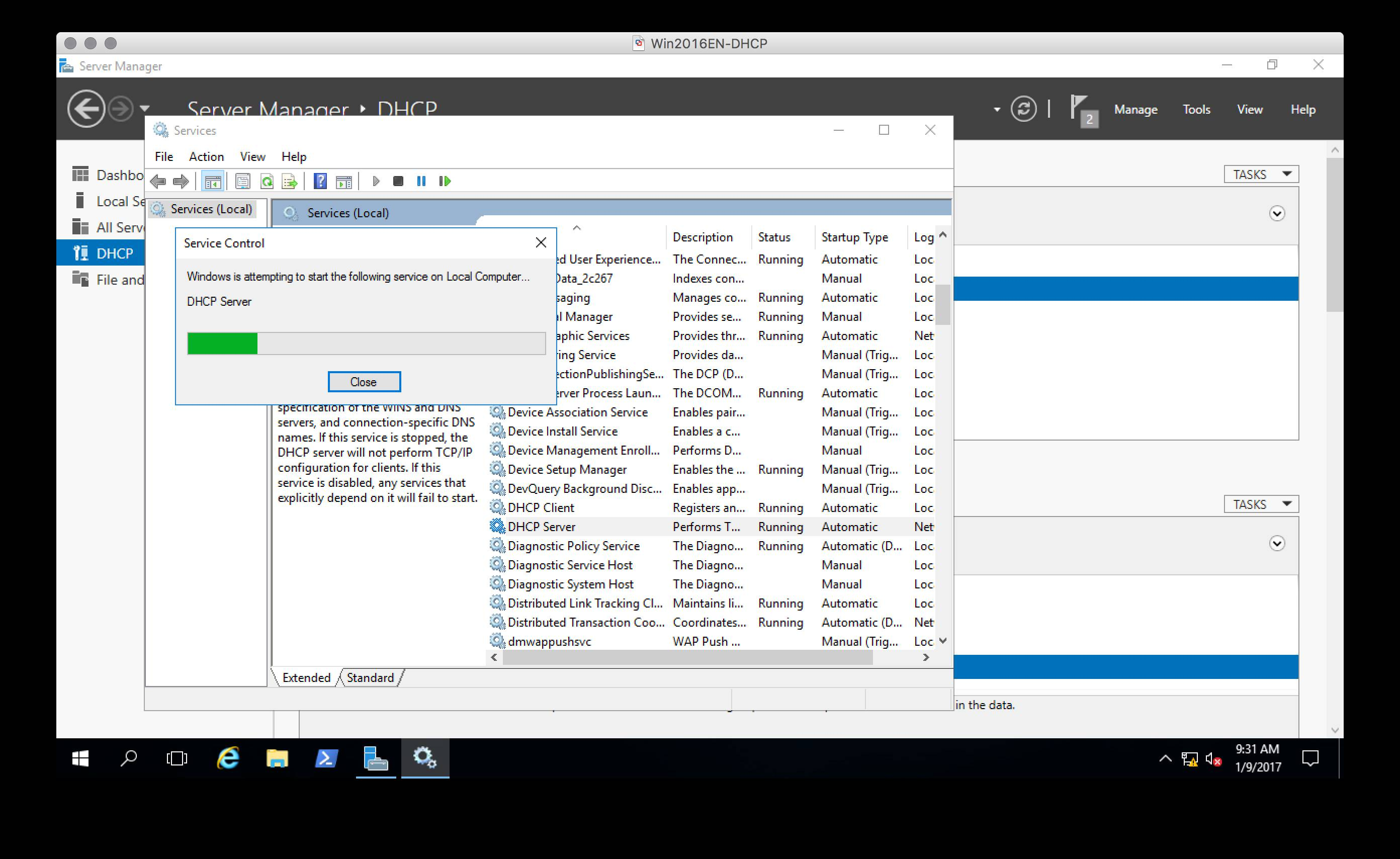Collapse the upper panel with chevron button
The image size is (1400, 859).
1277,214
